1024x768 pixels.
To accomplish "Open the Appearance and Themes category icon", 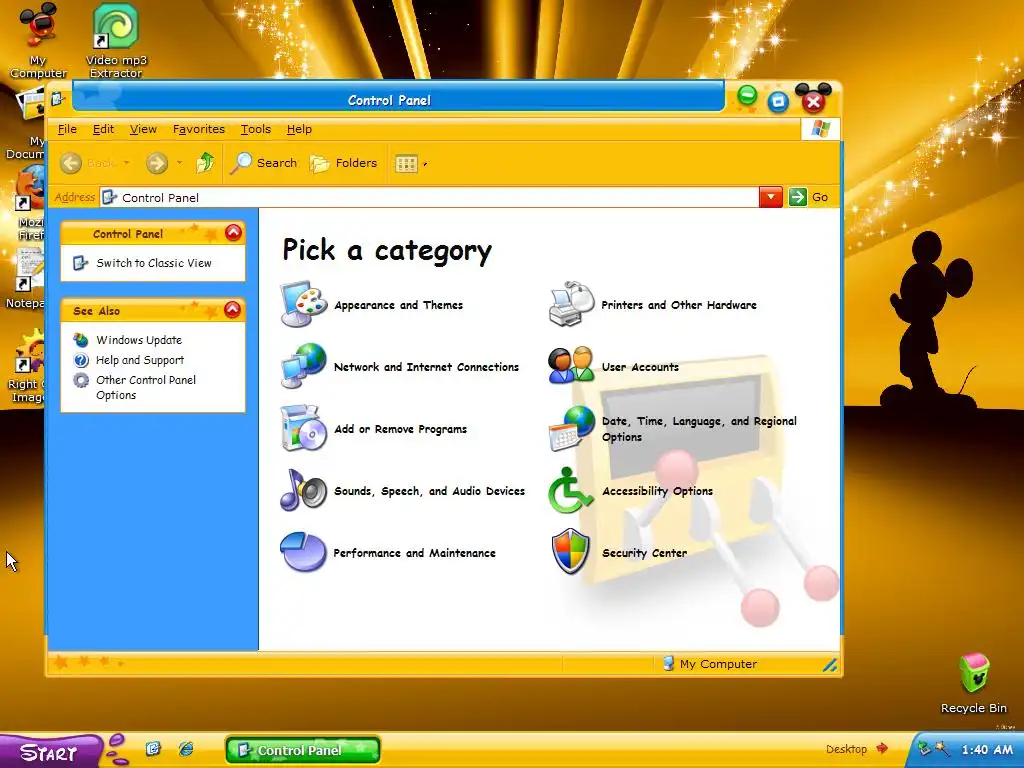I will pos(304,304).
